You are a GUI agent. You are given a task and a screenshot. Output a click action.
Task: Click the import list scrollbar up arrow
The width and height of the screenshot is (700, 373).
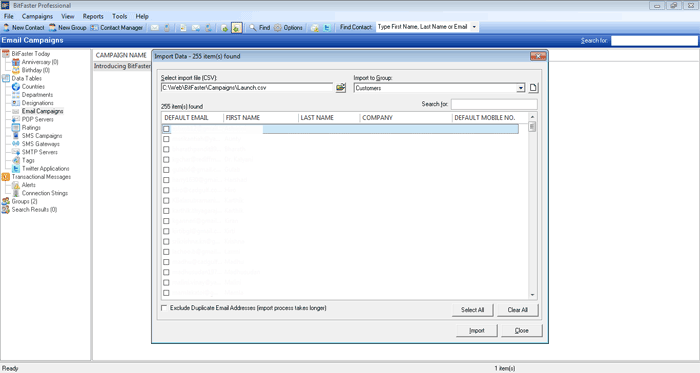(532, 117)
